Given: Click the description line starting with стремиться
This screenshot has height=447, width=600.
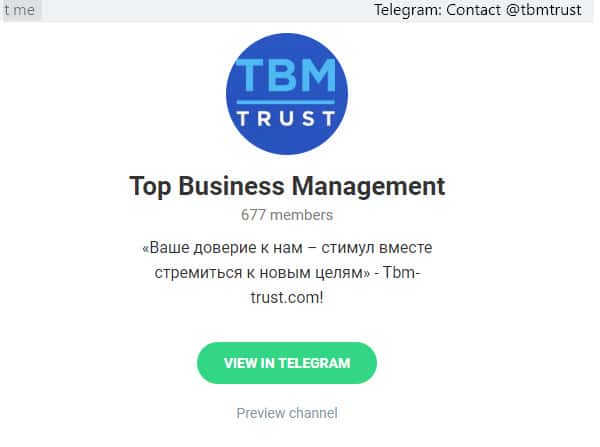Looking at the screenshot, I should pos(287,273).
